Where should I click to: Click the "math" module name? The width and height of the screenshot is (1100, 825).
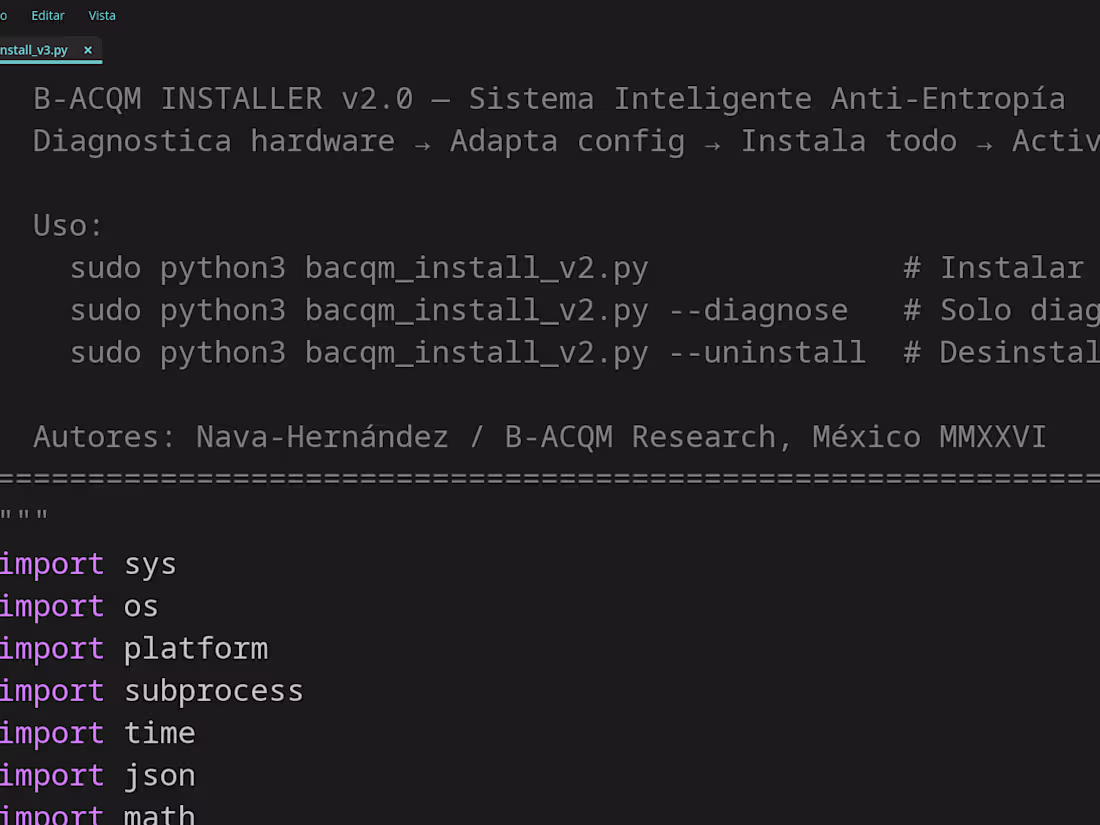(x=160, y=815)
